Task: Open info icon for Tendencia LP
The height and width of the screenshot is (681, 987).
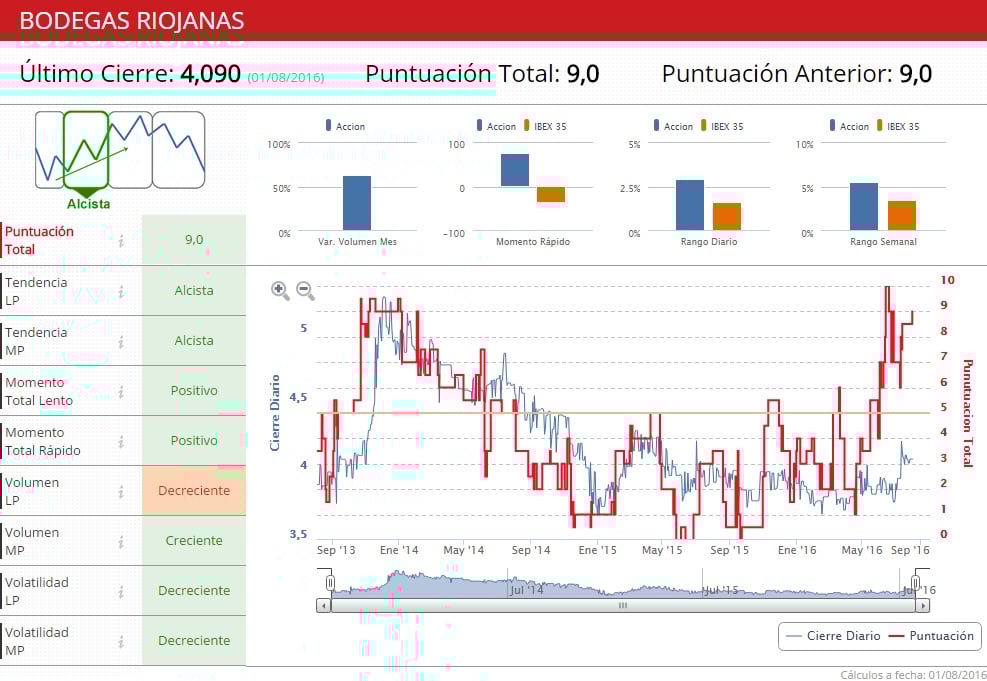Action: [121, 291]
